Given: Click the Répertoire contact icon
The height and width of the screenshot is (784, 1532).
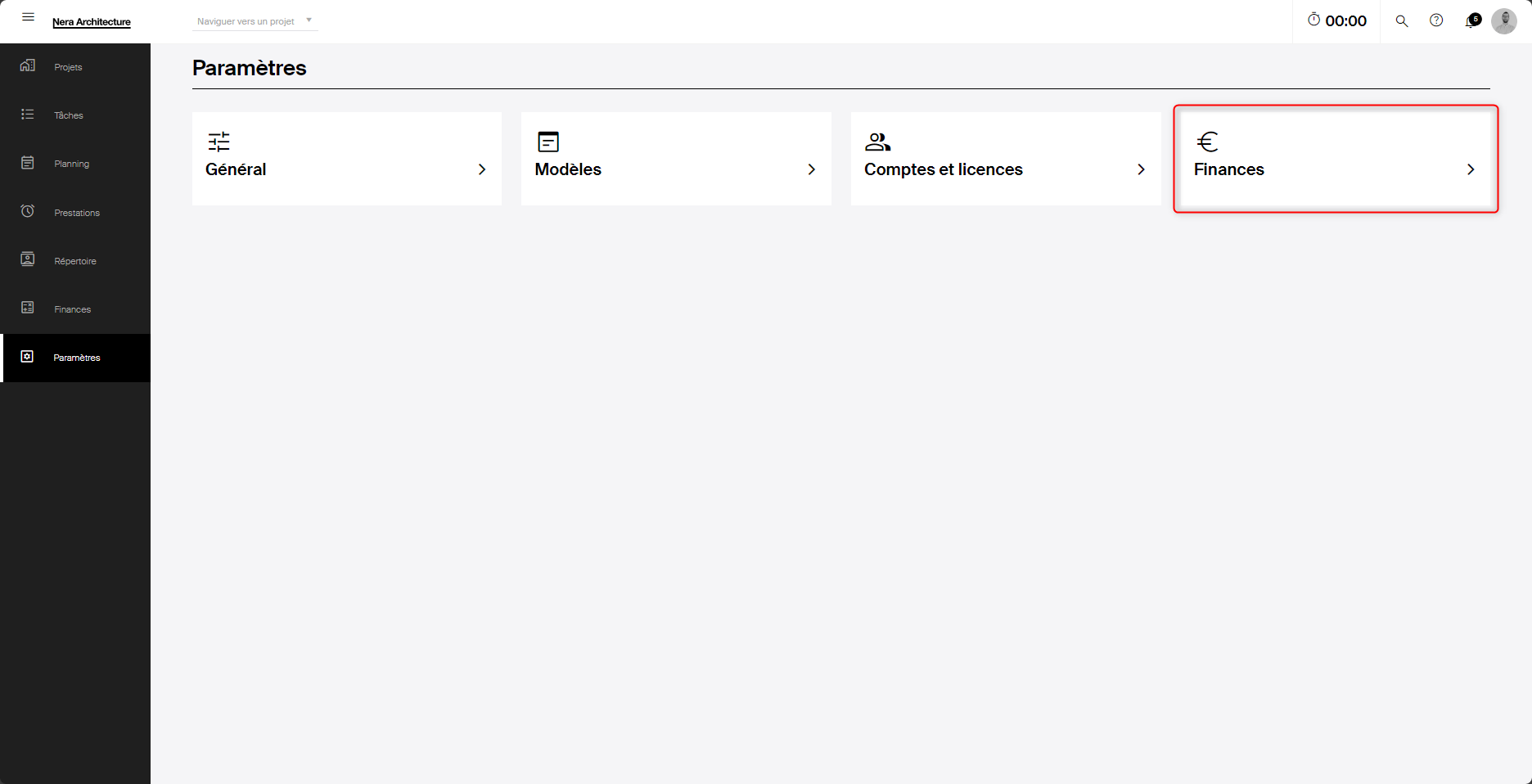Looking at the screenshot, I should tap(27, 259).
